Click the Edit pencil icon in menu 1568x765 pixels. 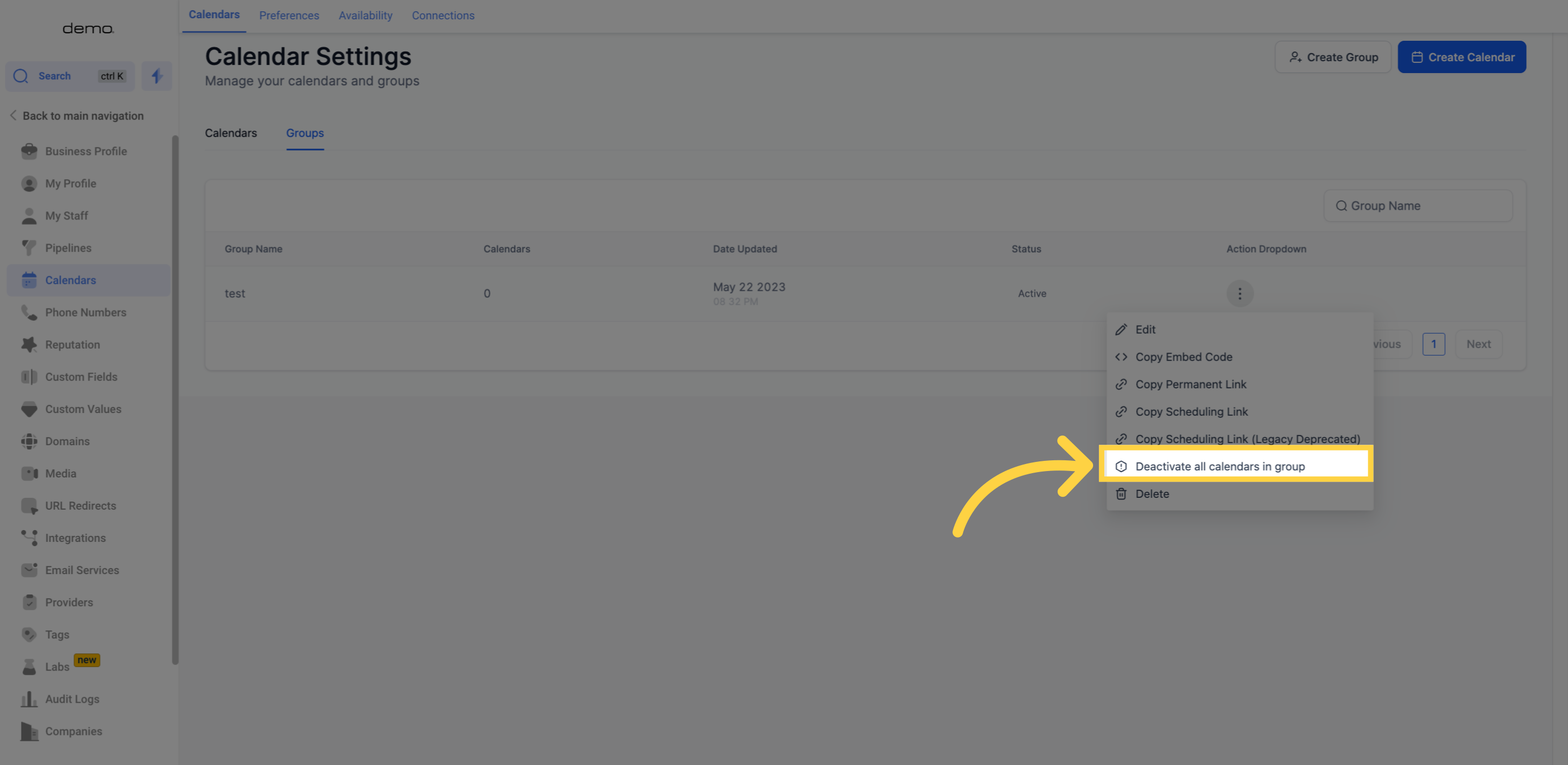click(x=1120, y=329)
